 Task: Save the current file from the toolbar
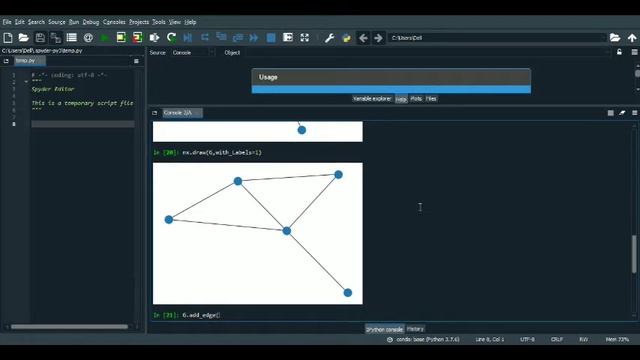pyautogui.click(x=40, y=38)
